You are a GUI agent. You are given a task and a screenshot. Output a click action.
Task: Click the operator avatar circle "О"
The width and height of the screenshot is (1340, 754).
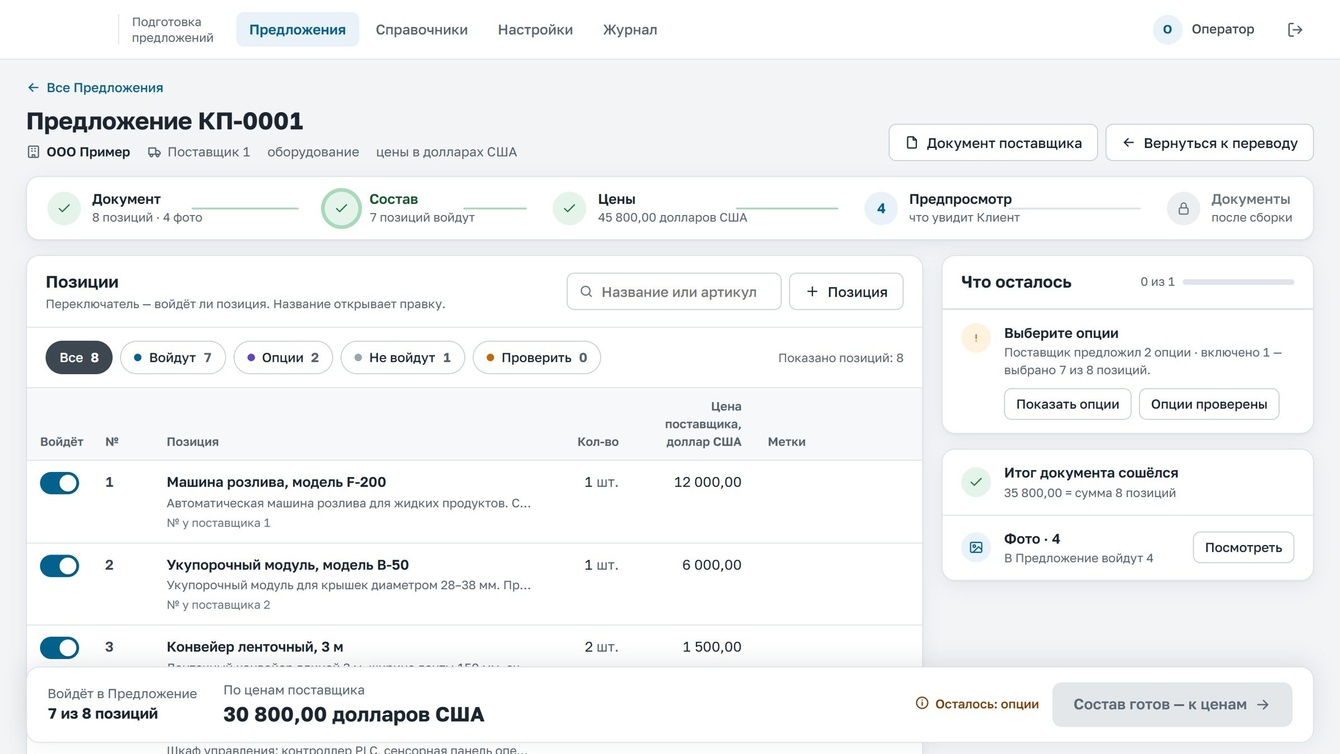(x=1167, y=30)
